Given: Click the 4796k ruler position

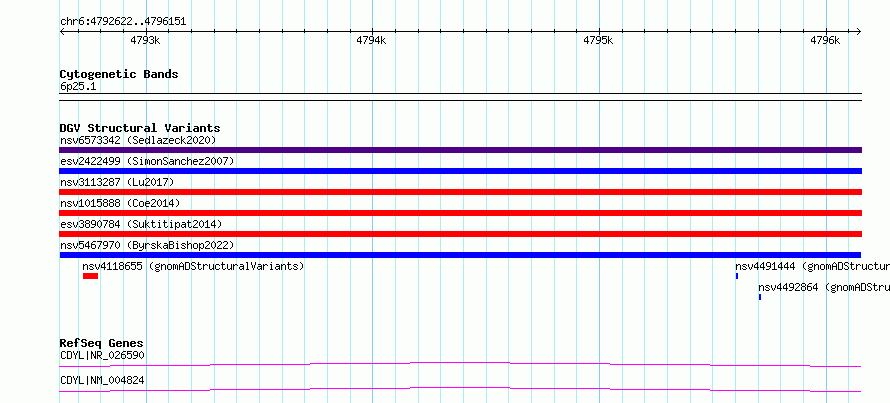Looking at the screenshot, I should [825, 40].
